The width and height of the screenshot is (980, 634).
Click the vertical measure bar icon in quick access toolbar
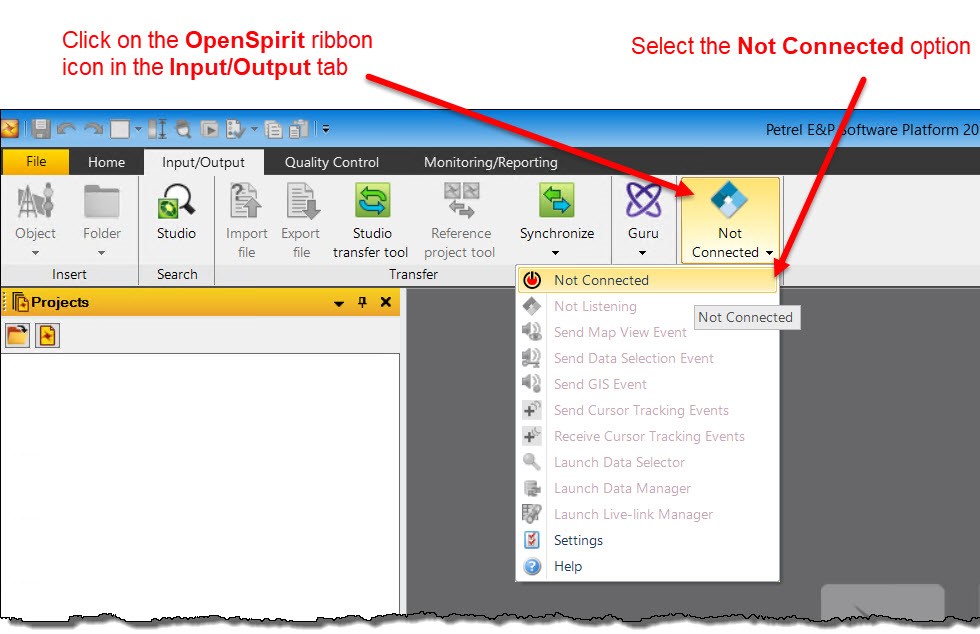158,129
